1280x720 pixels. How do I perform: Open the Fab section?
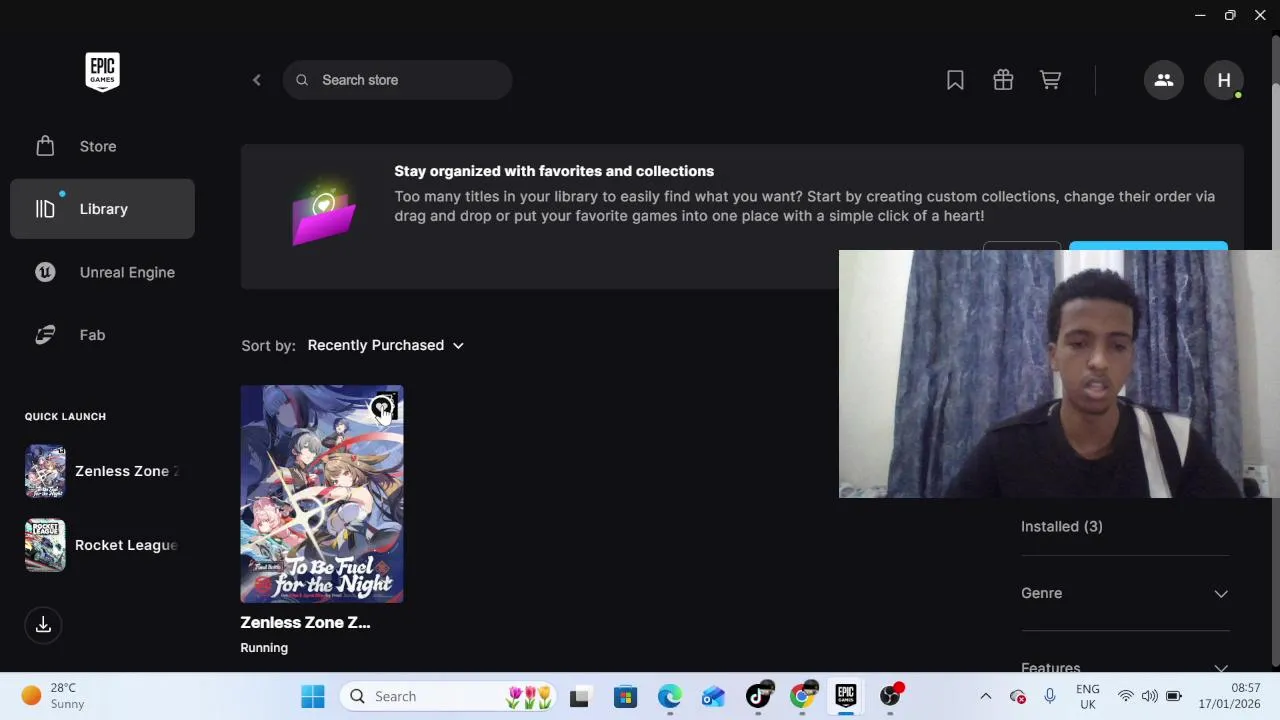102,335
